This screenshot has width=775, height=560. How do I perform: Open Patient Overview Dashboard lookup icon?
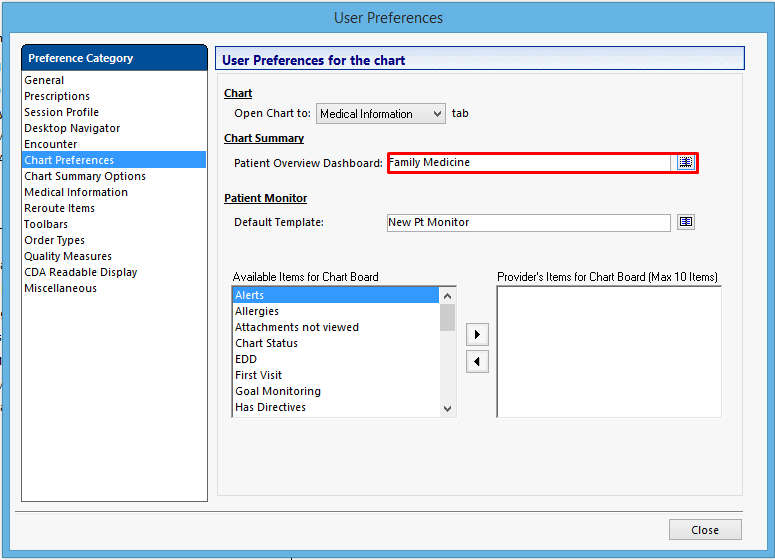tap(686, 162)
